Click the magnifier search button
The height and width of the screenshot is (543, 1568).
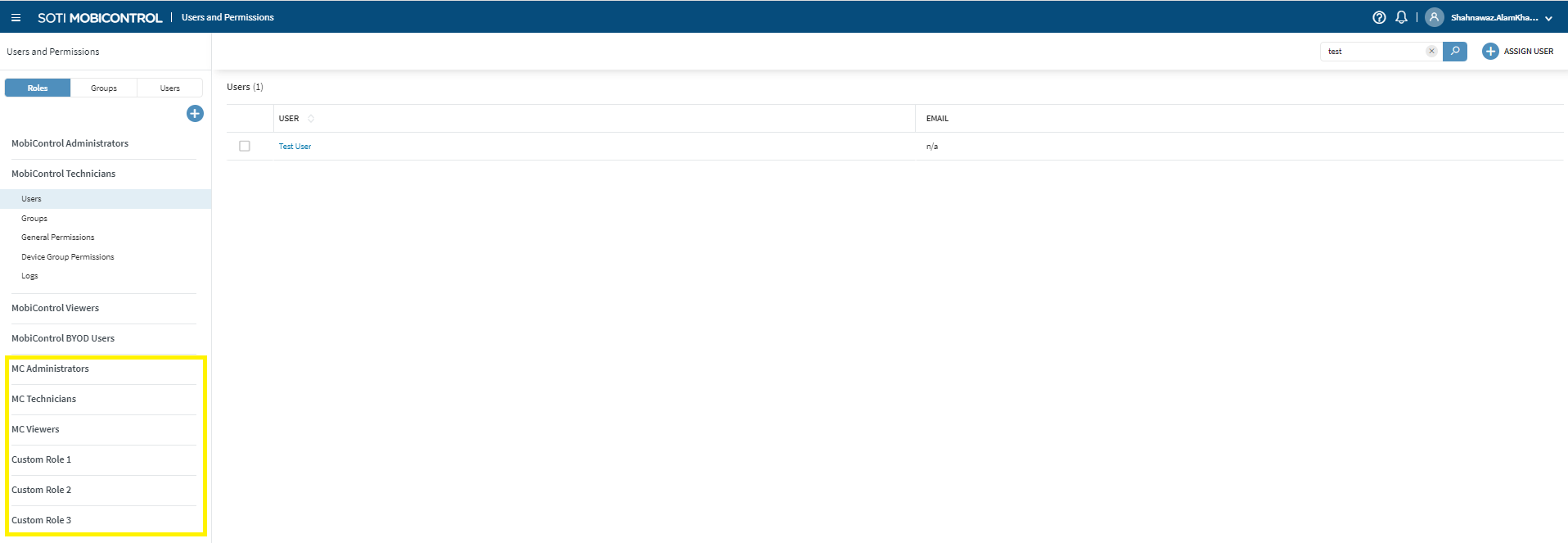[x=1454, y=52]
